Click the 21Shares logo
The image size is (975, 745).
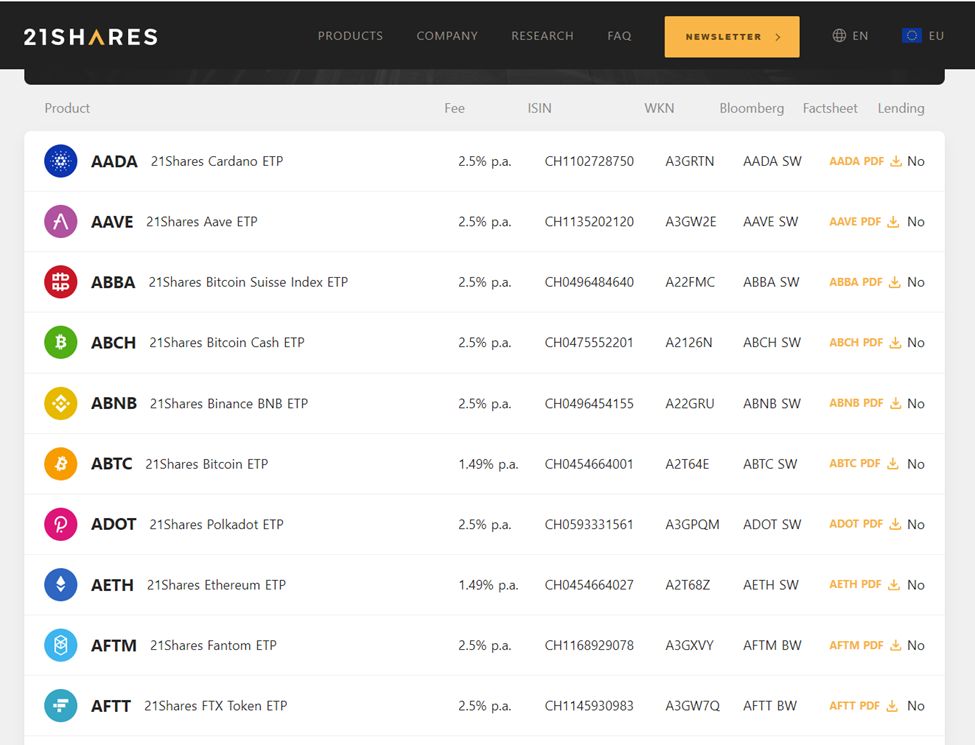click(x=91, y=37)
